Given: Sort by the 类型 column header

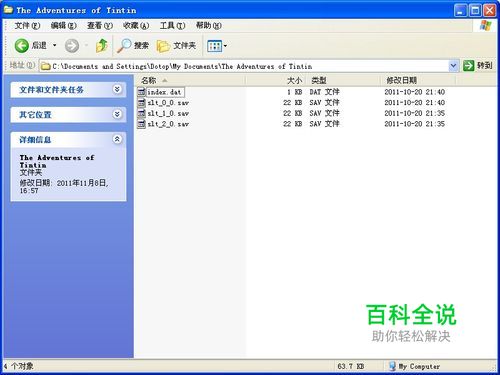Looking at the screenshot, I should pos(343,80).
